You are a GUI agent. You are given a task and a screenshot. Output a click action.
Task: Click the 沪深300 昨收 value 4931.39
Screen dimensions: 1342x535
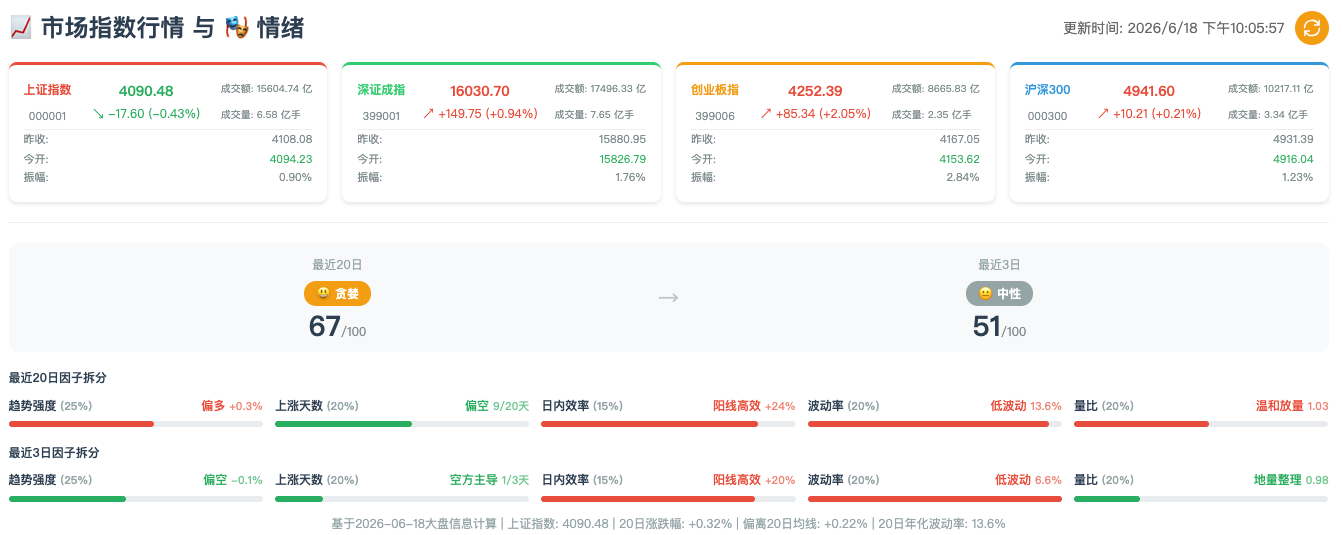click(1293, 139)
